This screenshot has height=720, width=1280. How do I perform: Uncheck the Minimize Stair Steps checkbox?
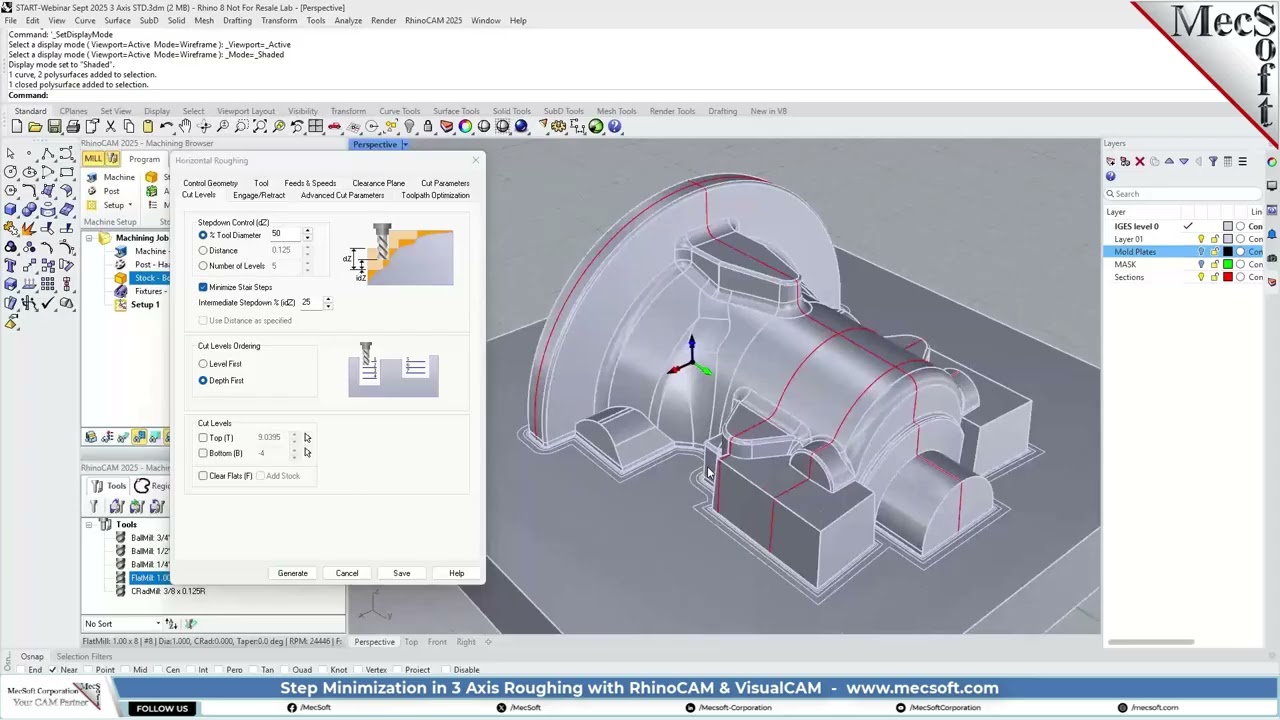click(x=203, y=287)
